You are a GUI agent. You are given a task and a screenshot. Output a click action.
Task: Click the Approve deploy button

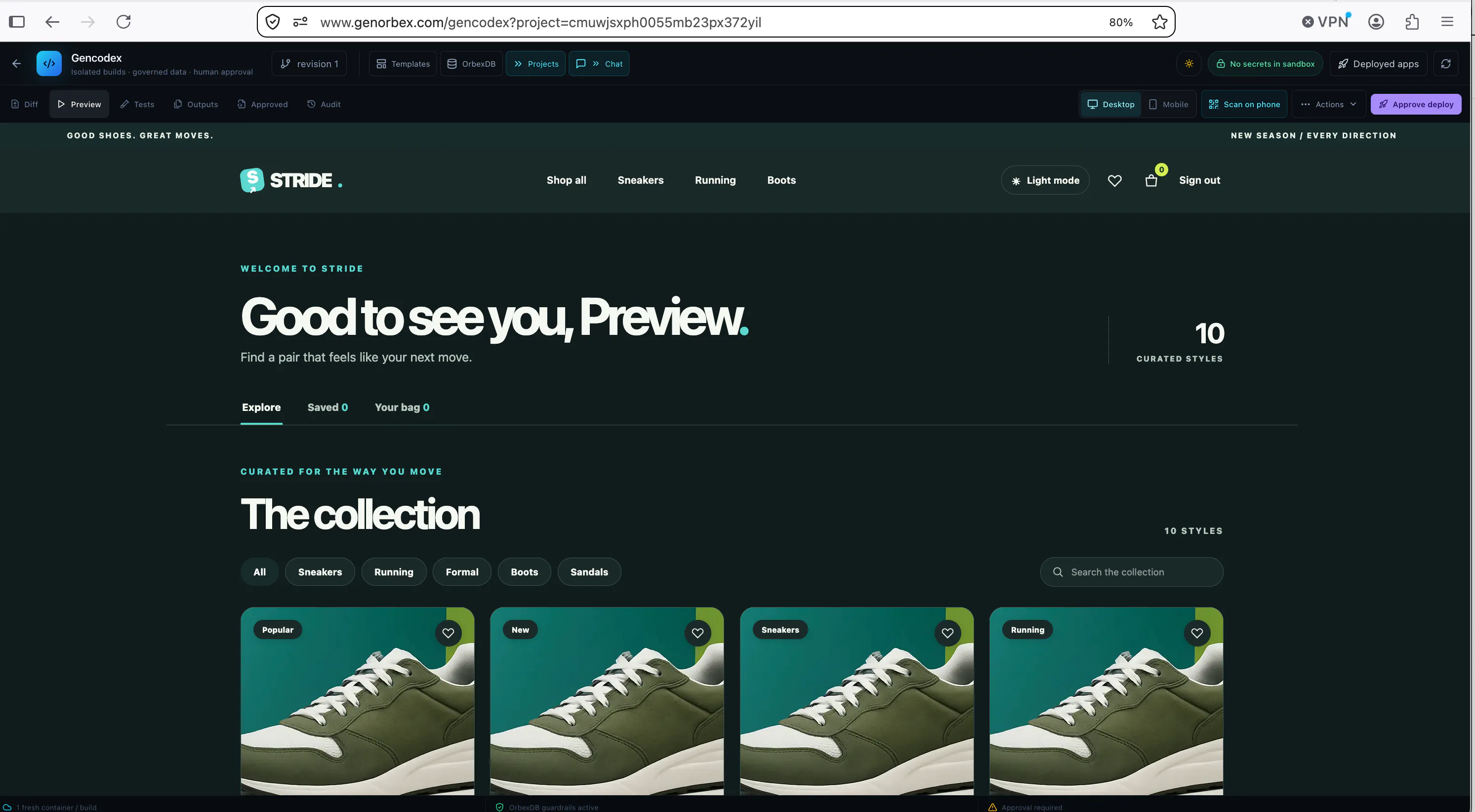tap(1416, 104)
